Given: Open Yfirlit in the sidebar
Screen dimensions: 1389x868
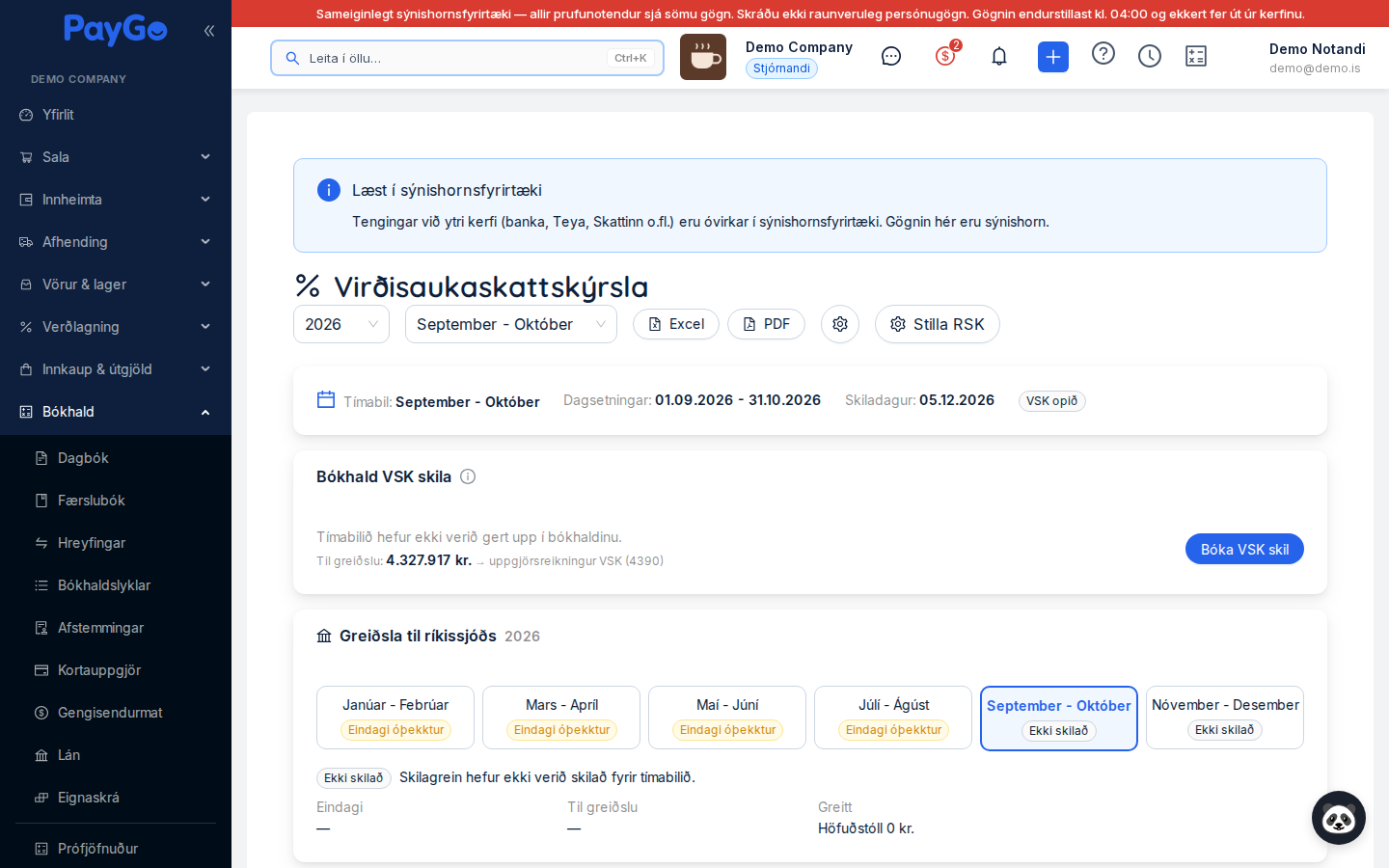Looking at the screenshot, I should pos(116,115).
